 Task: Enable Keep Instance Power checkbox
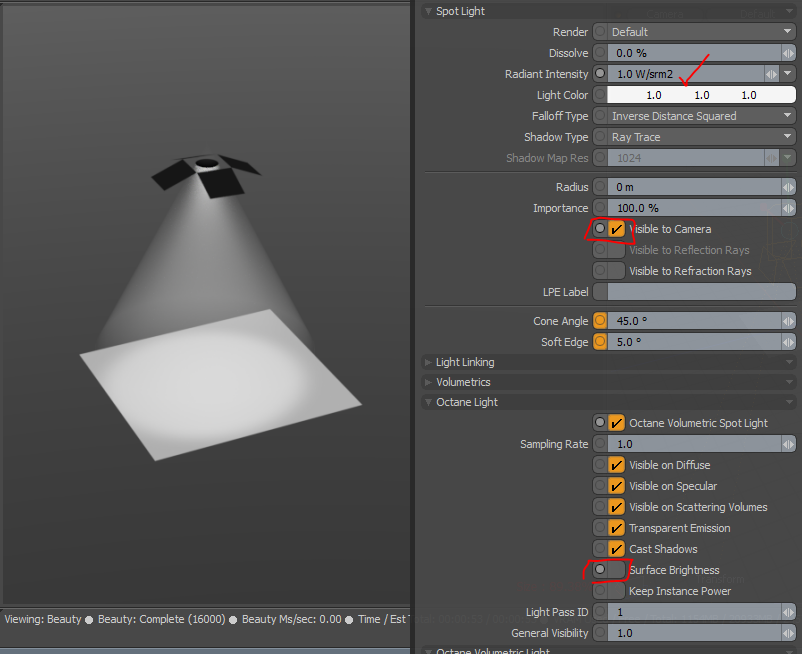pyautogui.click(x=616, y=591)
